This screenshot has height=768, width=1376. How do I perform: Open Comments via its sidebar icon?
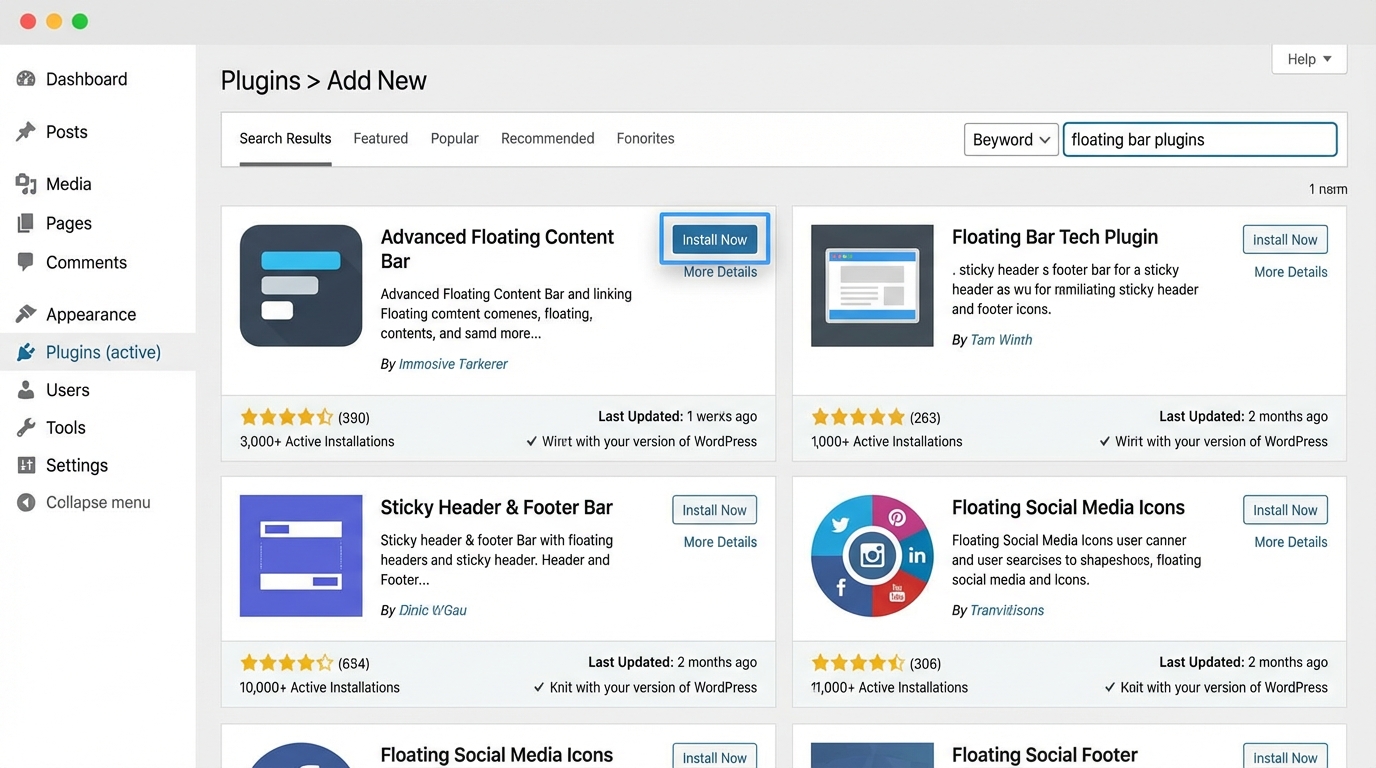[24, 262]
